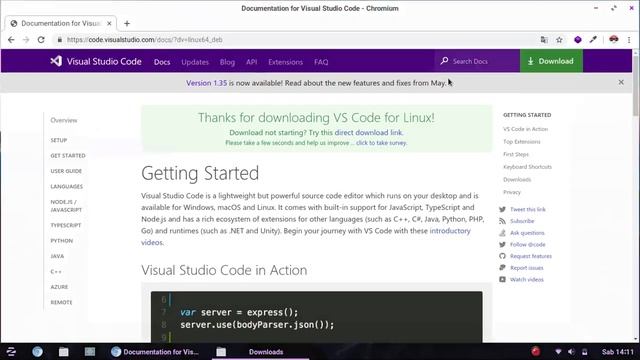Viewport: 640px width, 360px height.
Task: Bookmark this page with star icon
Action: pyautogui.click(x=559, y=40)
